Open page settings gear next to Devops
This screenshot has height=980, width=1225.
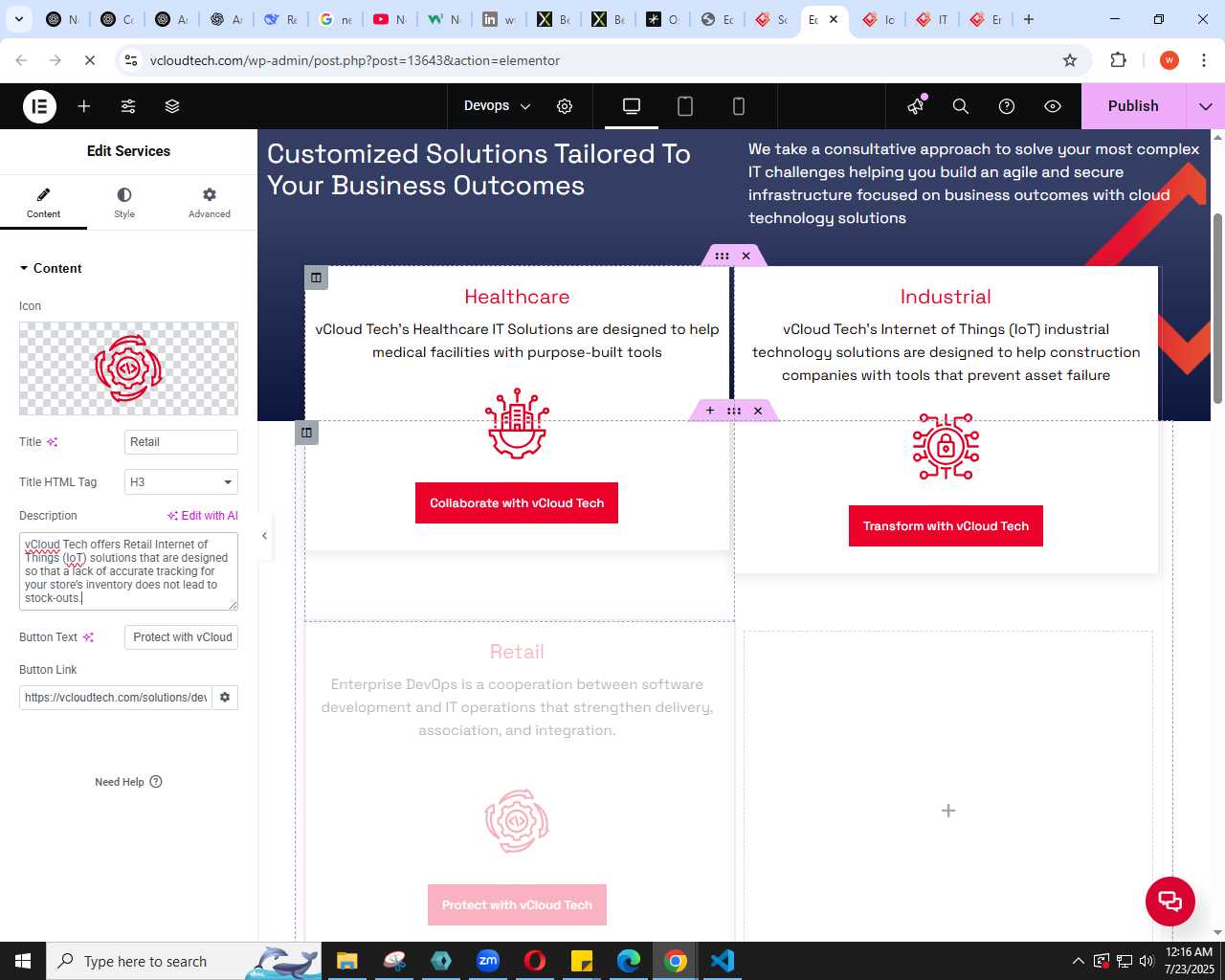click(x=565, y=106)
